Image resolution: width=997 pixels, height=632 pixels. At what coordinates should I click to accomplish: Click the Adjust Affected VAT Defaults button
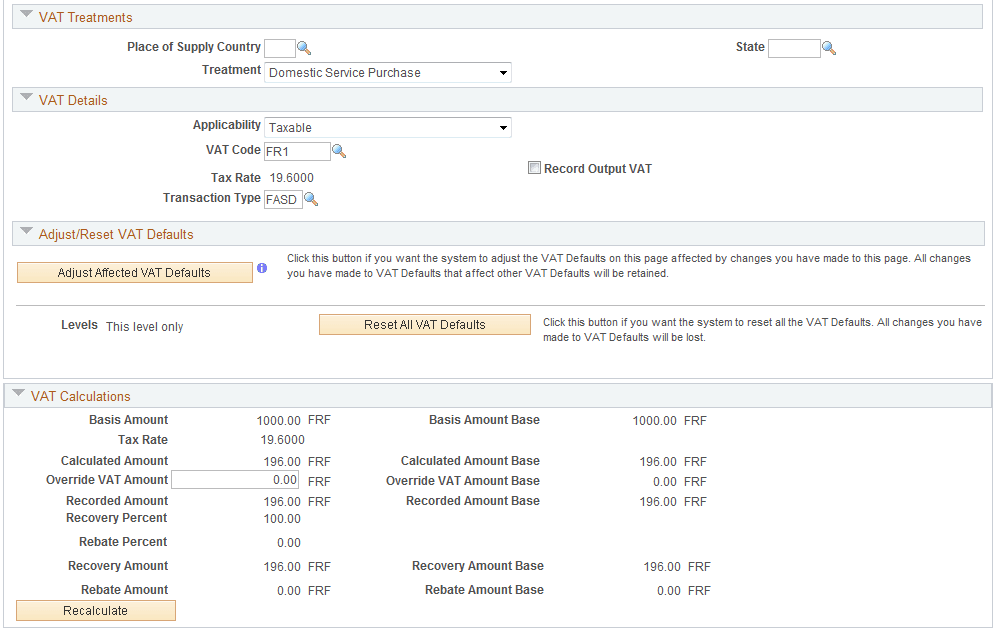pyautogui.click(x=134, y=272)
